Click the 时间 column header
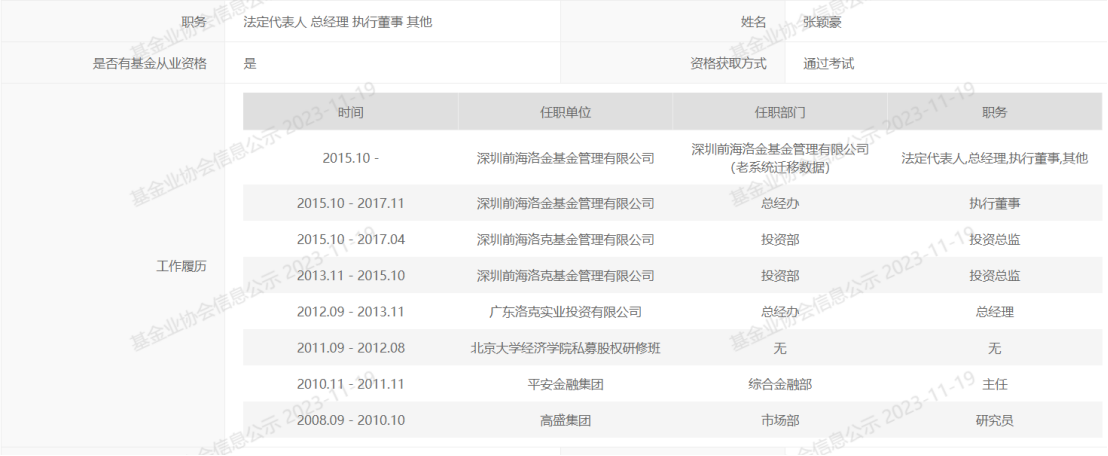1108x456 pixels. (350, 112)
